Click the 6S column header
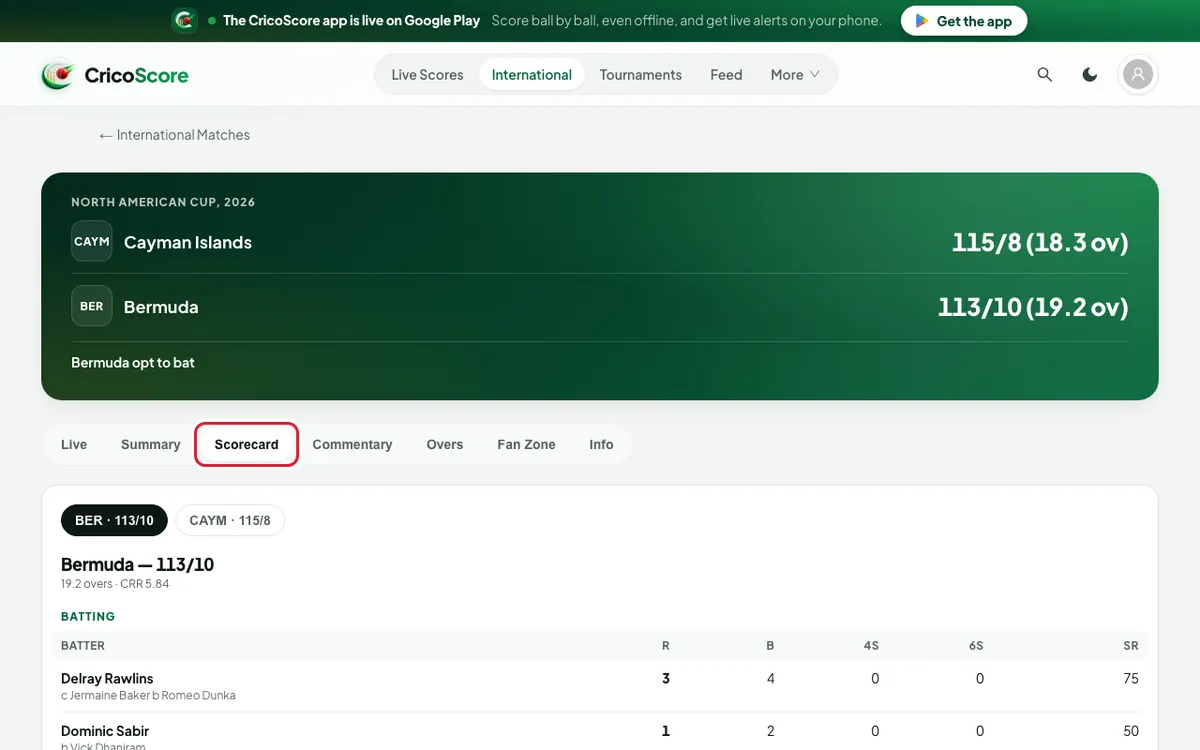 [976, 646]
